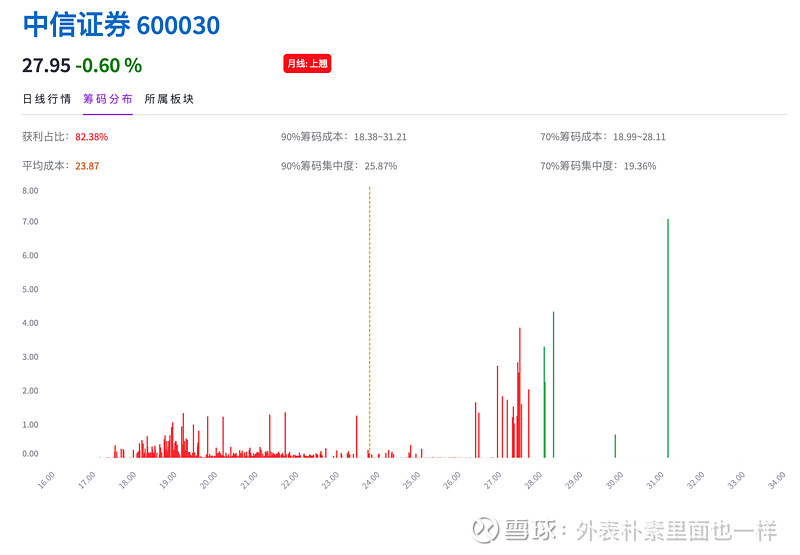Click the tallest red bar near 27.60
800x555 pixels.
(x=520, y=392)
